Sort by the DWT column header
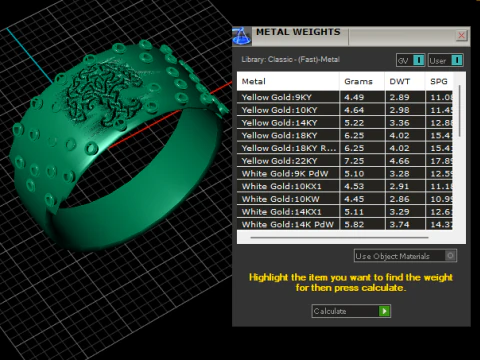 click(405, 81)
